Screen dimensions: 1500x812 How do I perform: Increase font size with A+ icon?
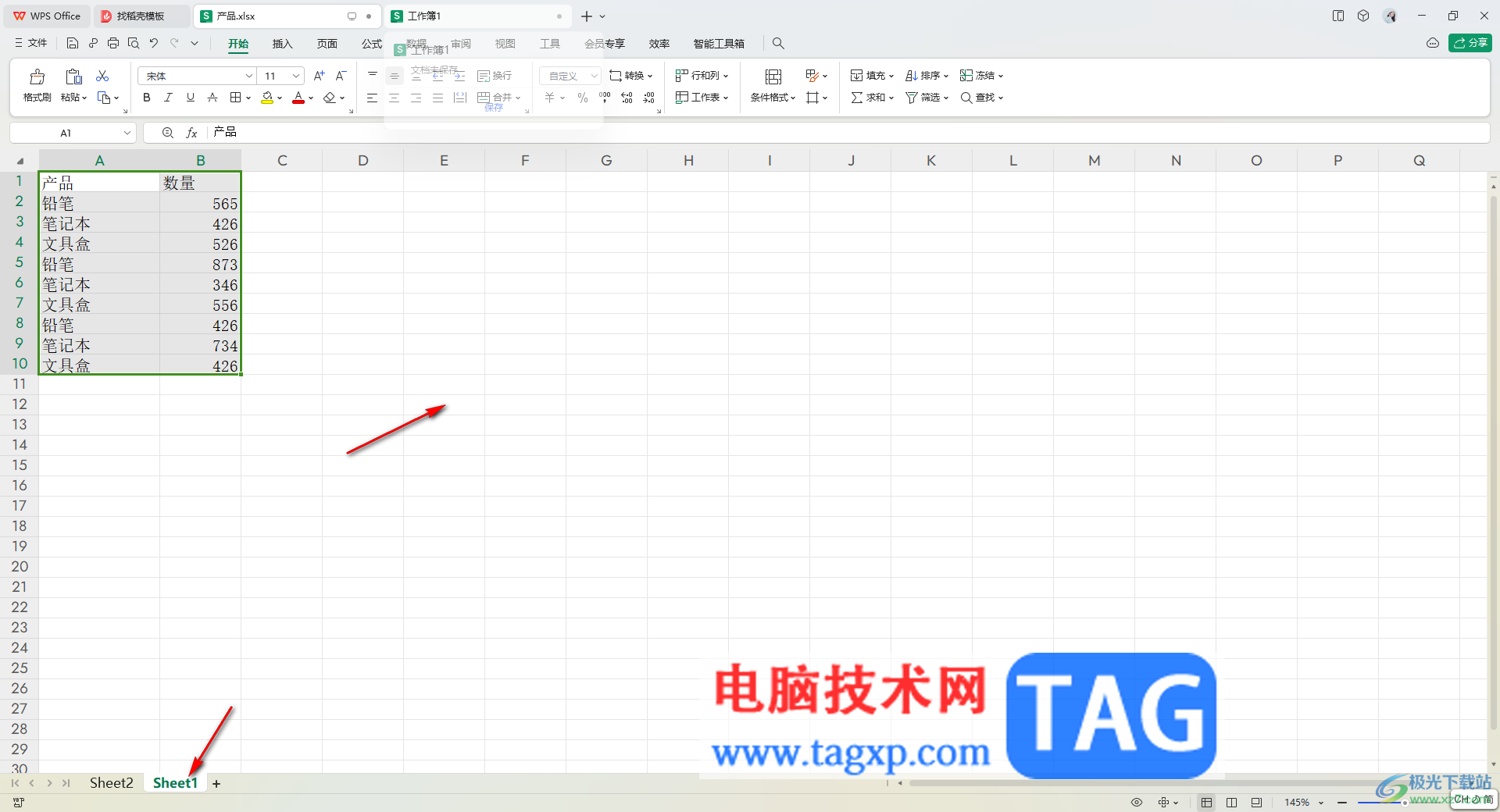(x=319, y=76)
